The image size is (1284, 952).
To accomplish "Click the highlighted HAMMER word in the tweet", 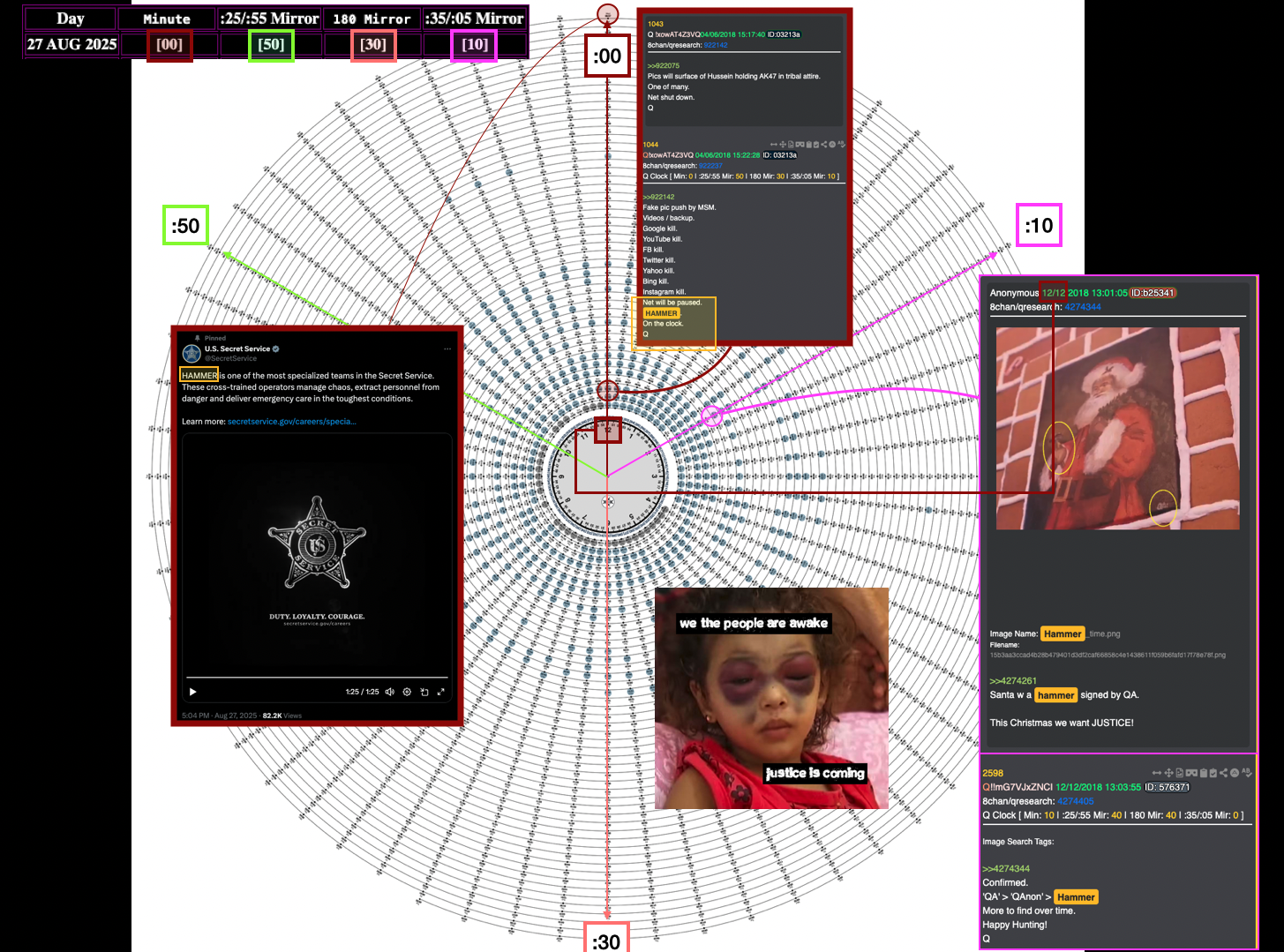I will (x=199, y=375).
